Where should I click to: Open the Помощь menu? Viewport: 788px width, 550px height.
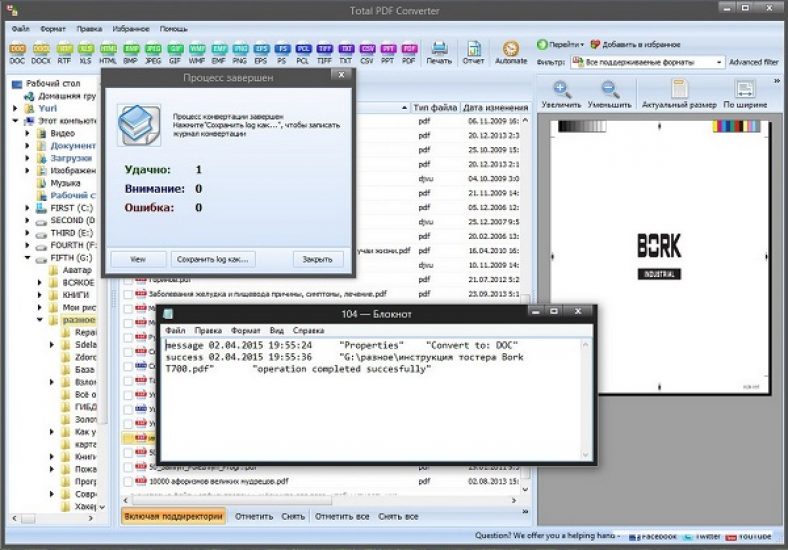click(174, 29)
